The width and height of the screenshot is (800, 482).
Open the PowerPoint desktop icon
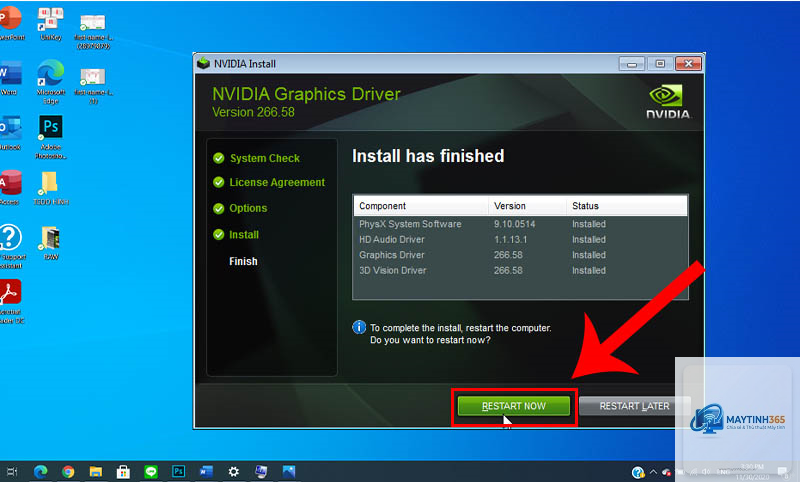11,23
